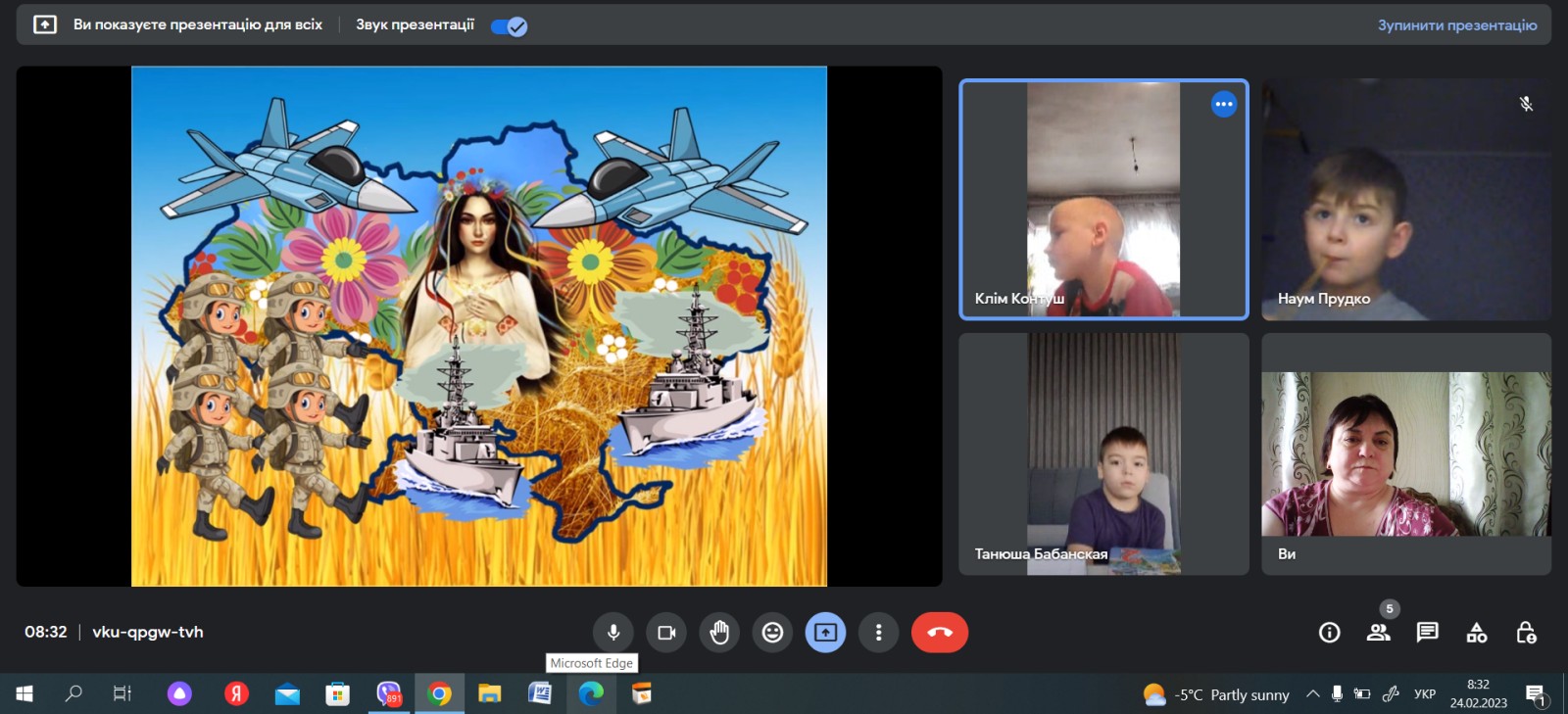Click the participant count badge 5
Screen dimensions: 1568x714
click(1390, 608)
